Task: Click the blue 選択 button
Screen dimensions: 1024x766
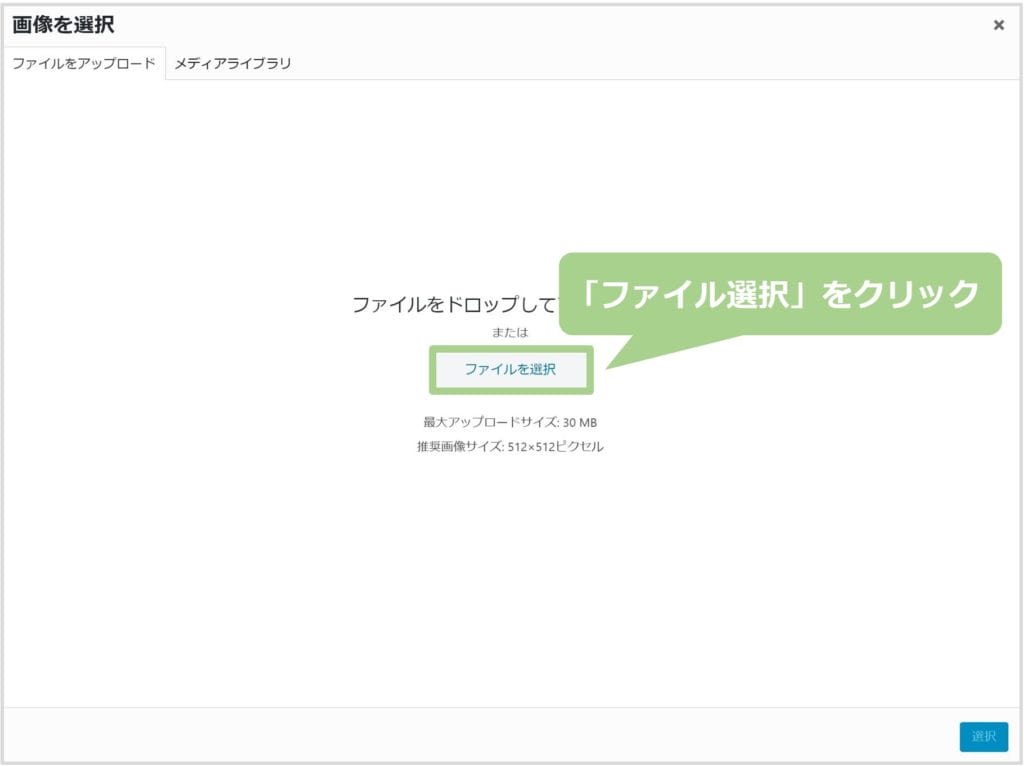Action: click(x=983, y=736)
